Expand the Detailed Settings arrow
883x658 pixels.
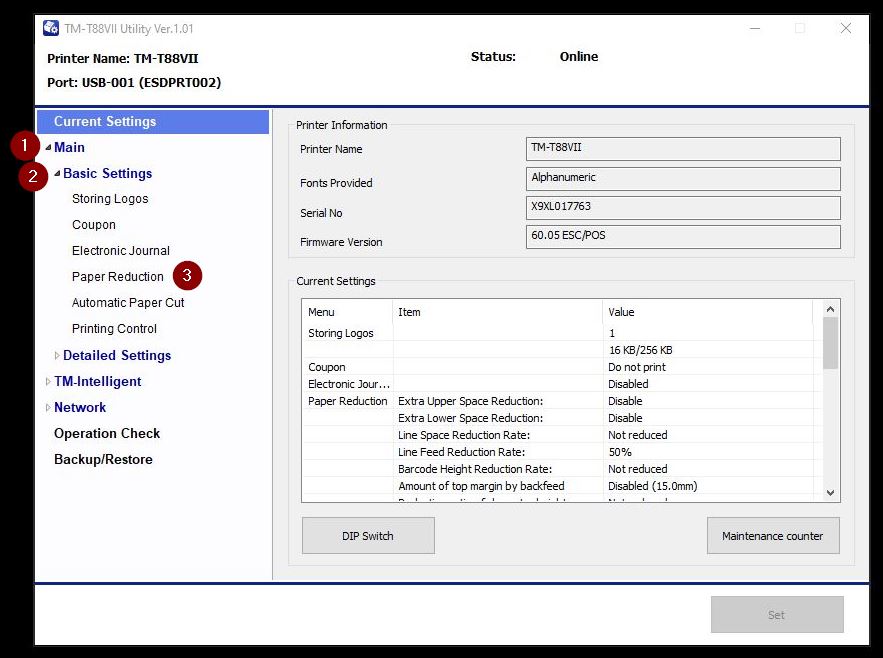(57, 355)
